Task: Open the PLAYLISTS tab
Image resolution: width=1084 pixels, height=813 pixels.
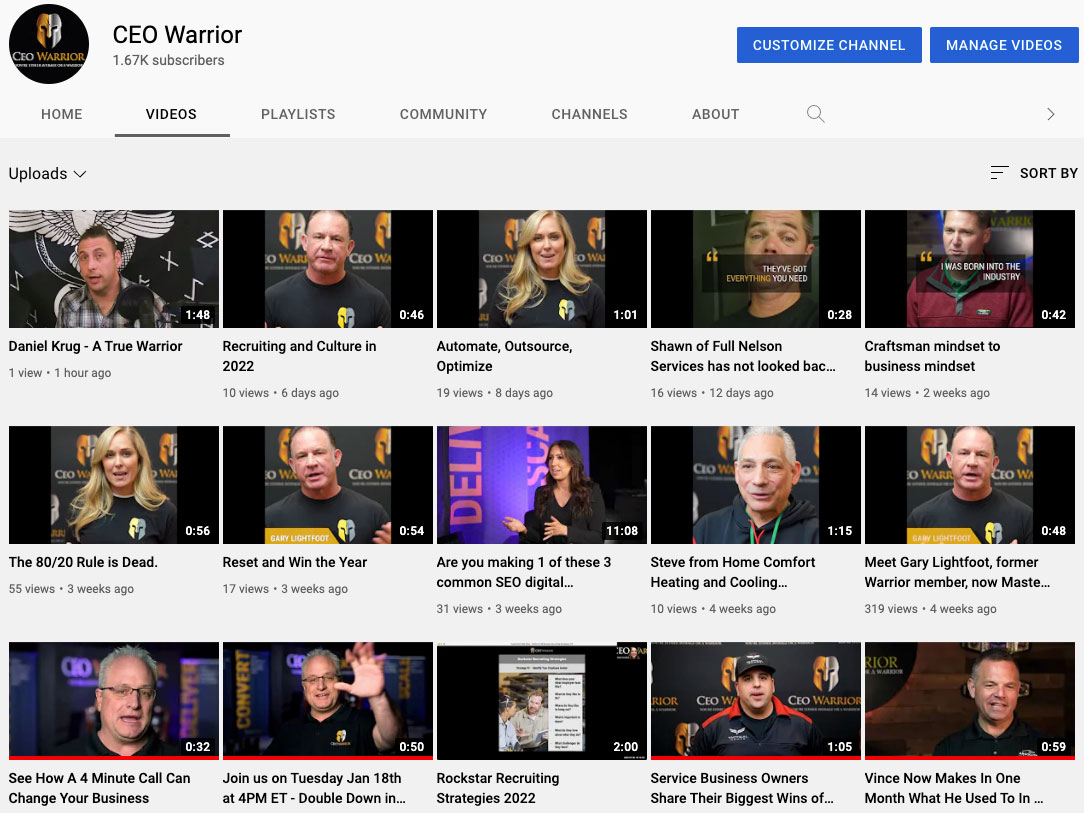Action: point(298,114)
